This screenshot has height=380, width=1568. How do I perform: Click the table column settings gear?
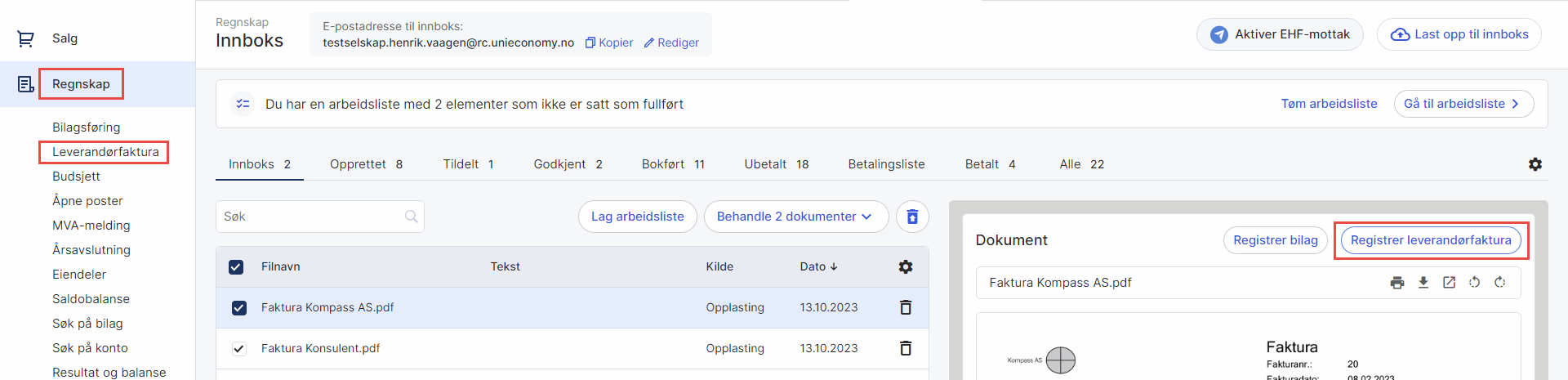(x=905, y=266)
